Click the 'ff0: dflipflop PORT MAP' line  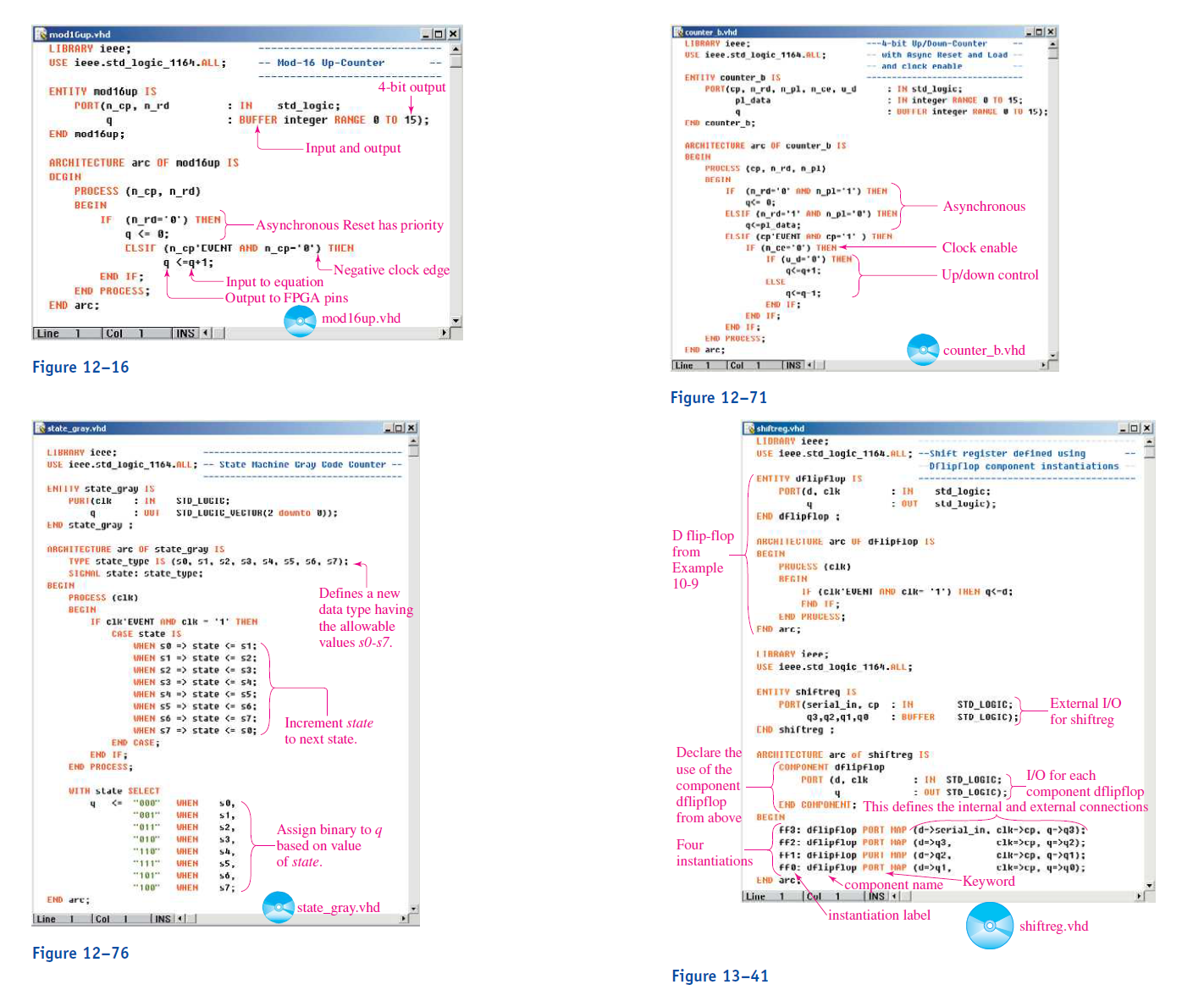click(931, 867)
